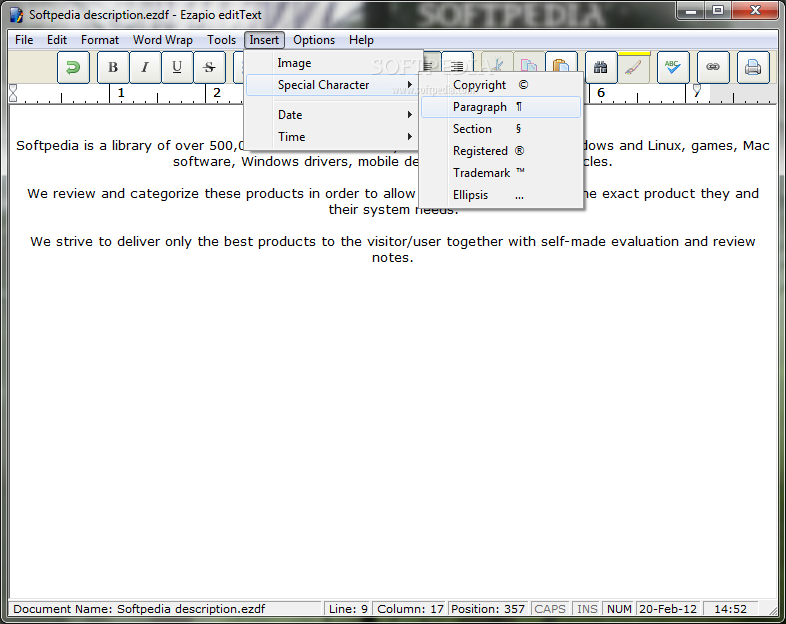
Task: Click the text 'We strive to deliver only'
Action: tap(111, 242)
